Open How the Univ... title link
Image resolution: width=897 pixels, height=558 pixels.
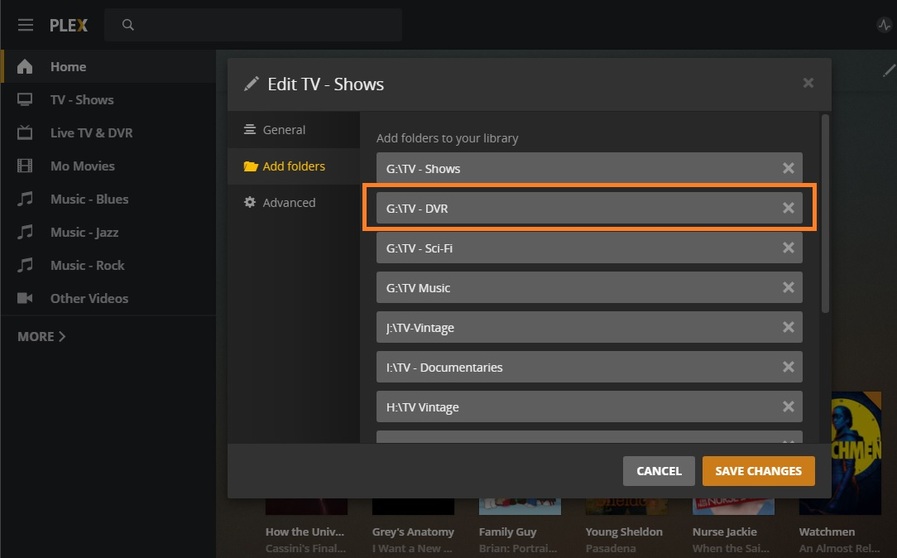tap(305, 532)
